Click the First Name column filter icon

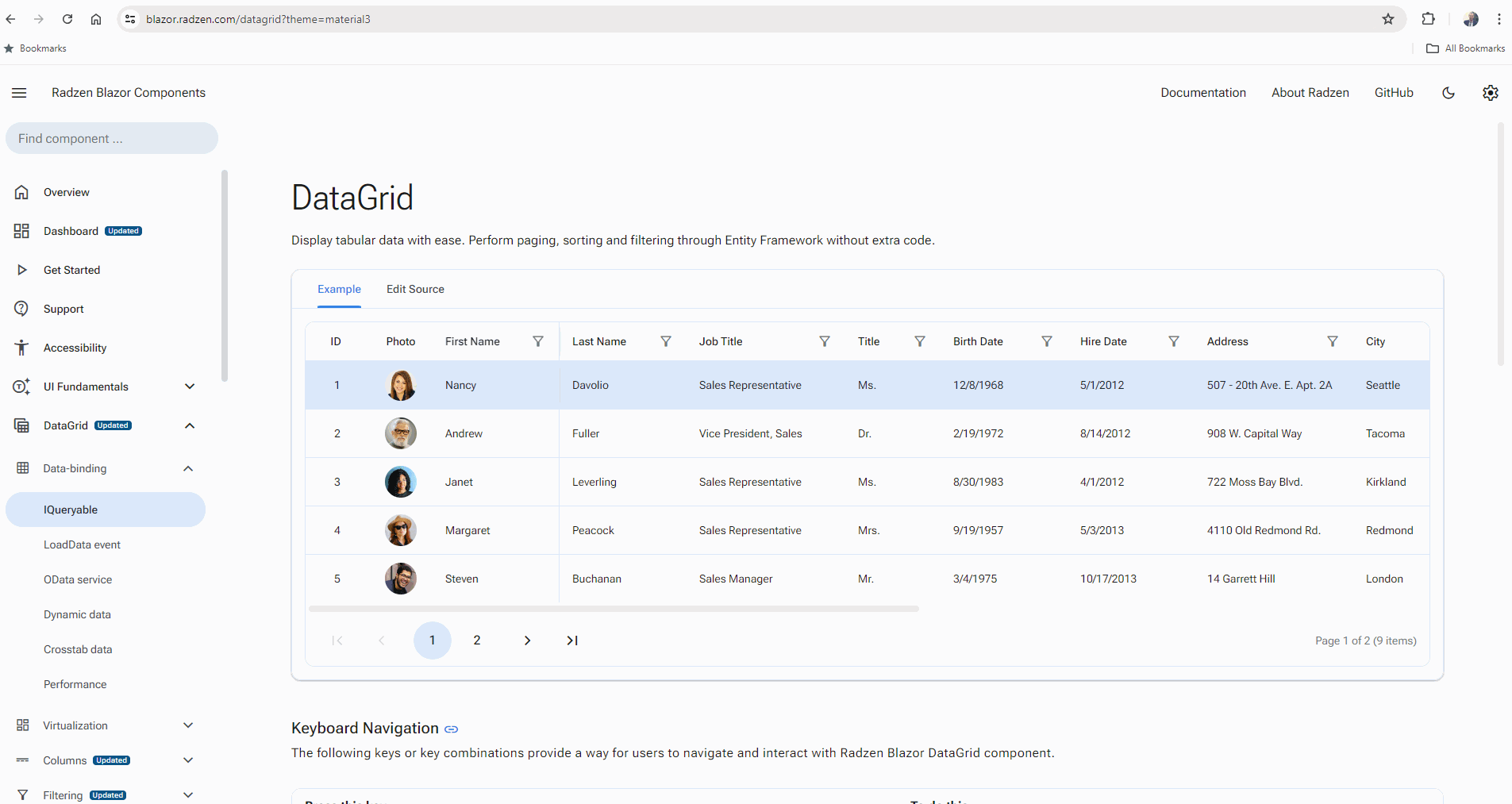538,341
